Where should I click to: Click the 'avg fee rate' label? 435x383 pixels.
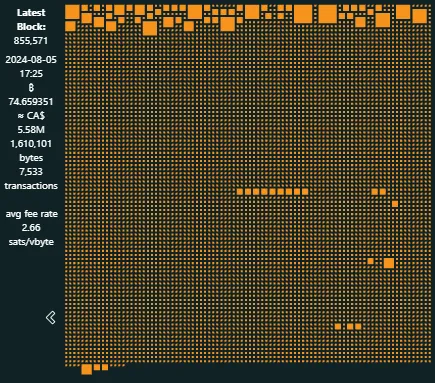coord(31,214)
